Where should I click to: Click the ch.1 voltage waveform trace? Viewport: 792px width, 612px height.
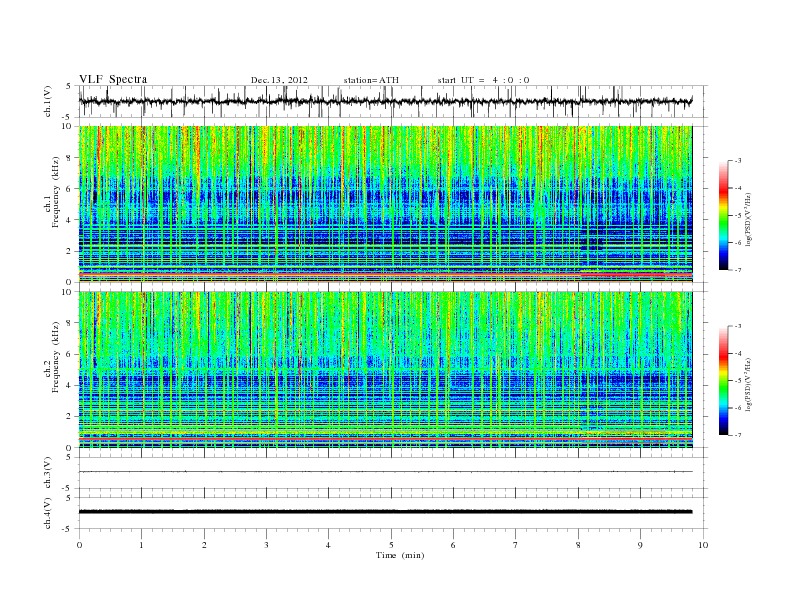[385, 101]
